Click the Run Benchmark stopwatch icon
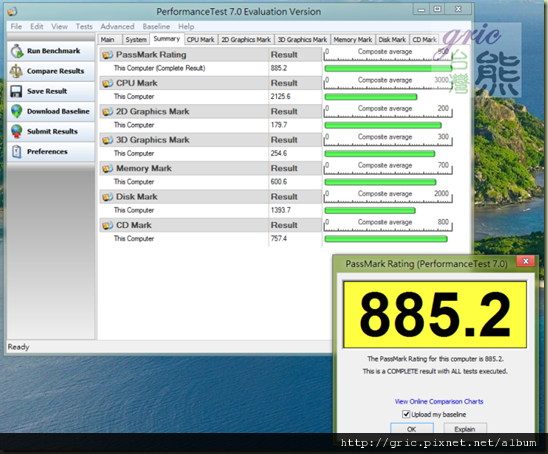The height and width of the screenshot is (454, 548). [x=16, y=51]
